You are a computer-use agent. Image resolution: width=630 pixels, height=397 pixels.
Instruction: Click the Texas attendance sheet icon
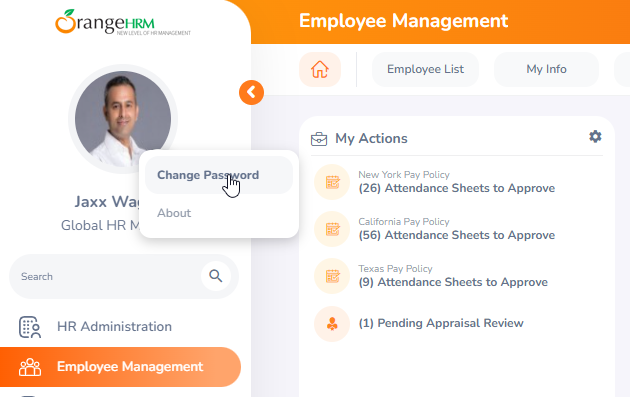click(x=332, y=276)
